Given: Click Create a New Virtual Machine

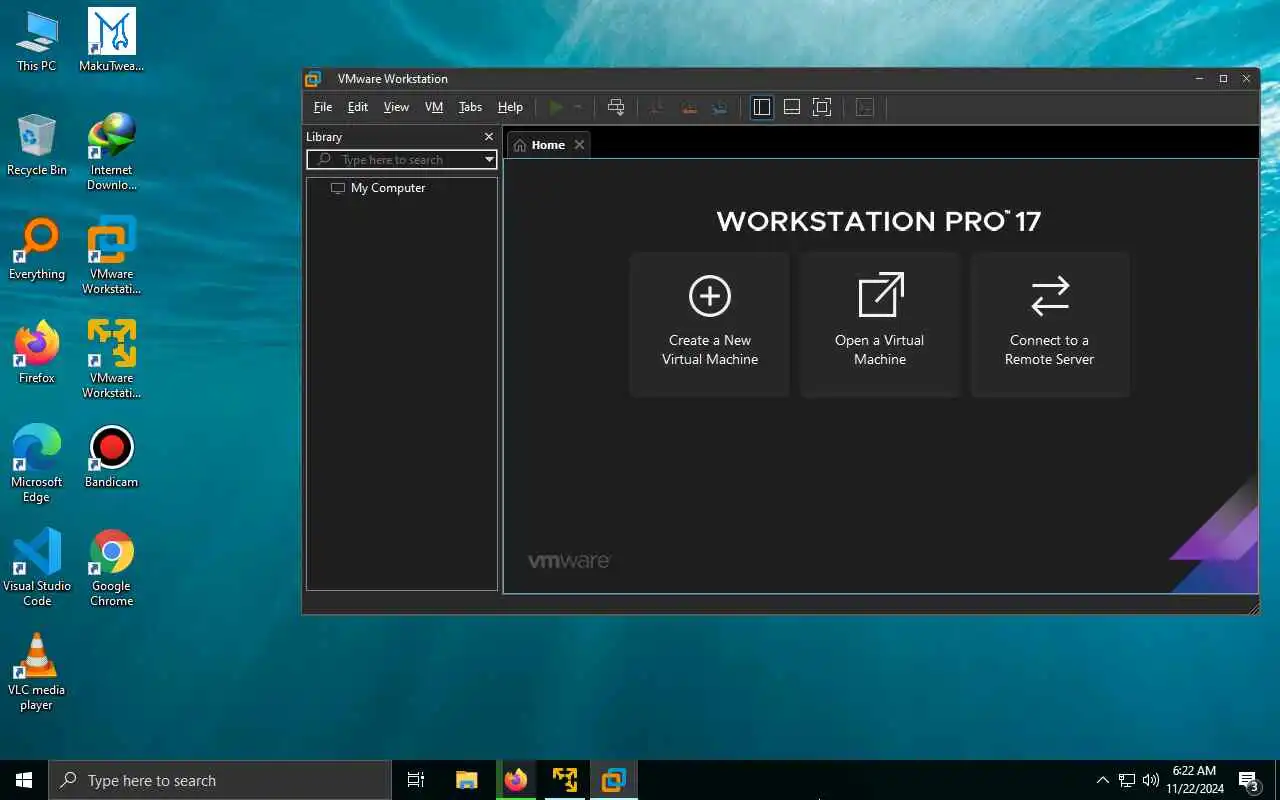Looking at the screenshot, I should pyautogui.click(x=710, y=324).
